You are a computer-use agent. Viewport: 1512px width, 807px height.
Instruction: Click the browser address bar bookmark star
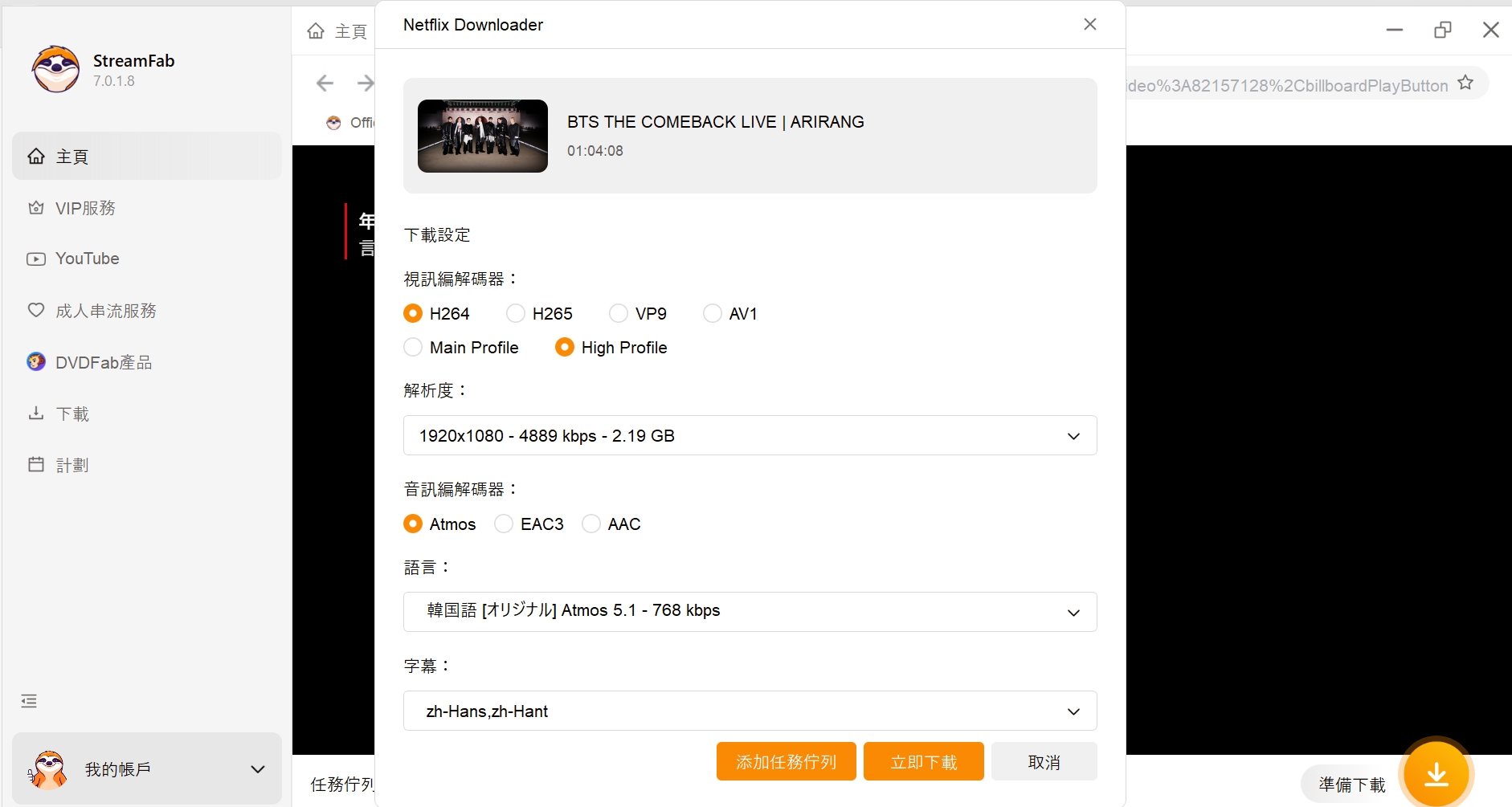tap(1465, 81)
